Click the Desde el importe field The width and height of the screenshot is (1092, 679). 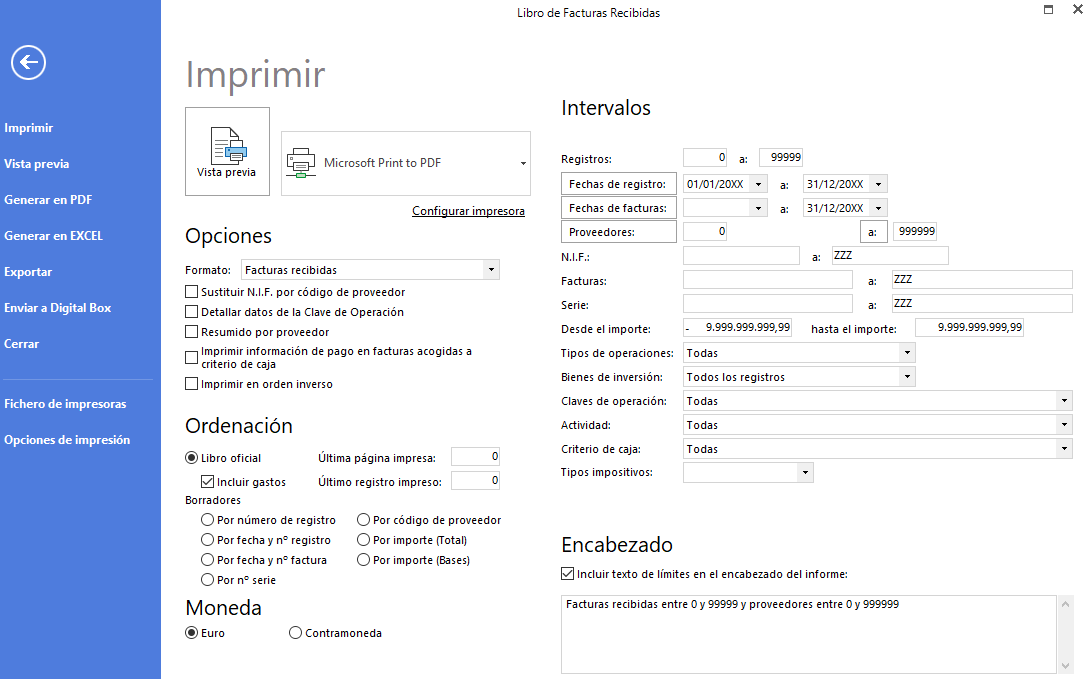[738, 327]
